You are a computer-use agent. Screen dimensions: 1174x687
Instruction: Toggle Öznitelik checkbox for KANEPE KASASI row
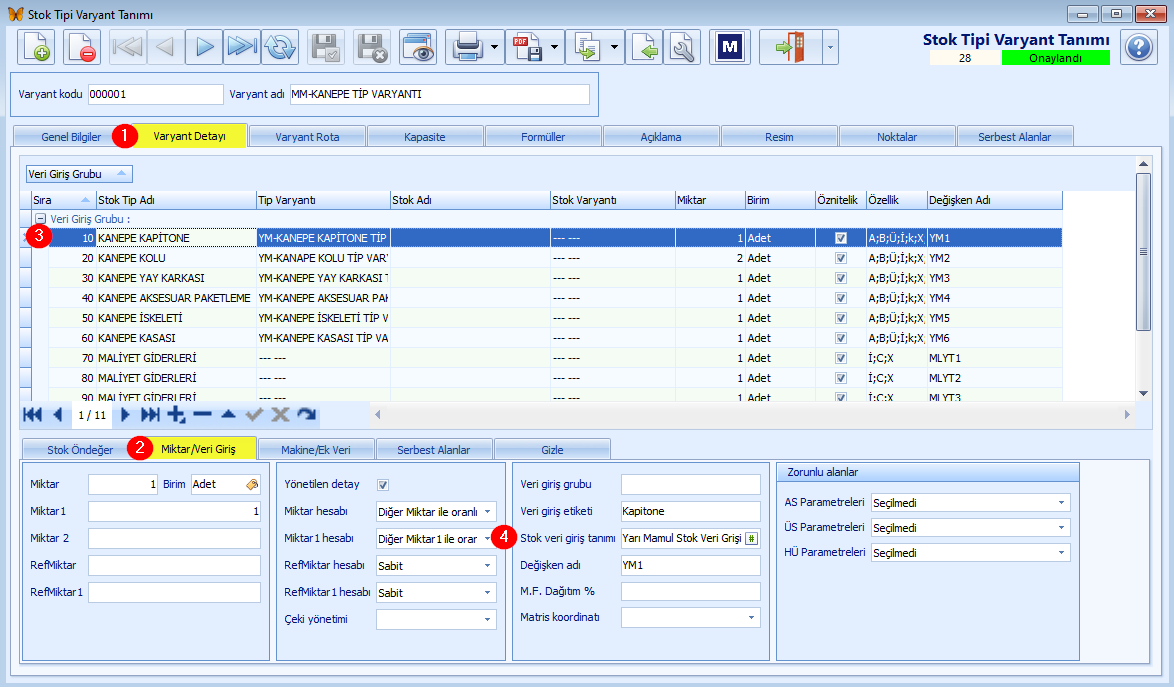pos(841,338)
